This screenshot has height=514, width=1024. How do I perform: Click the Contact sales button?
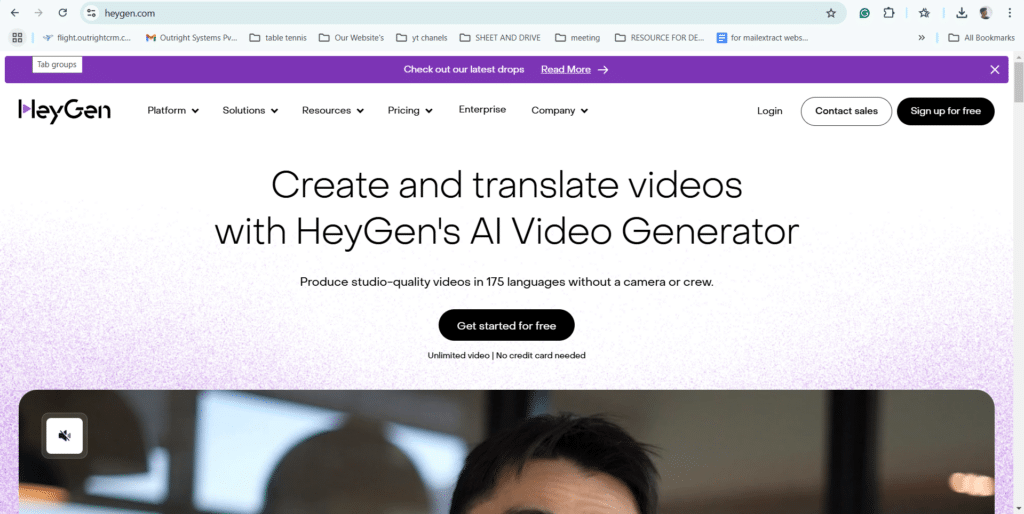pos(846,111)
